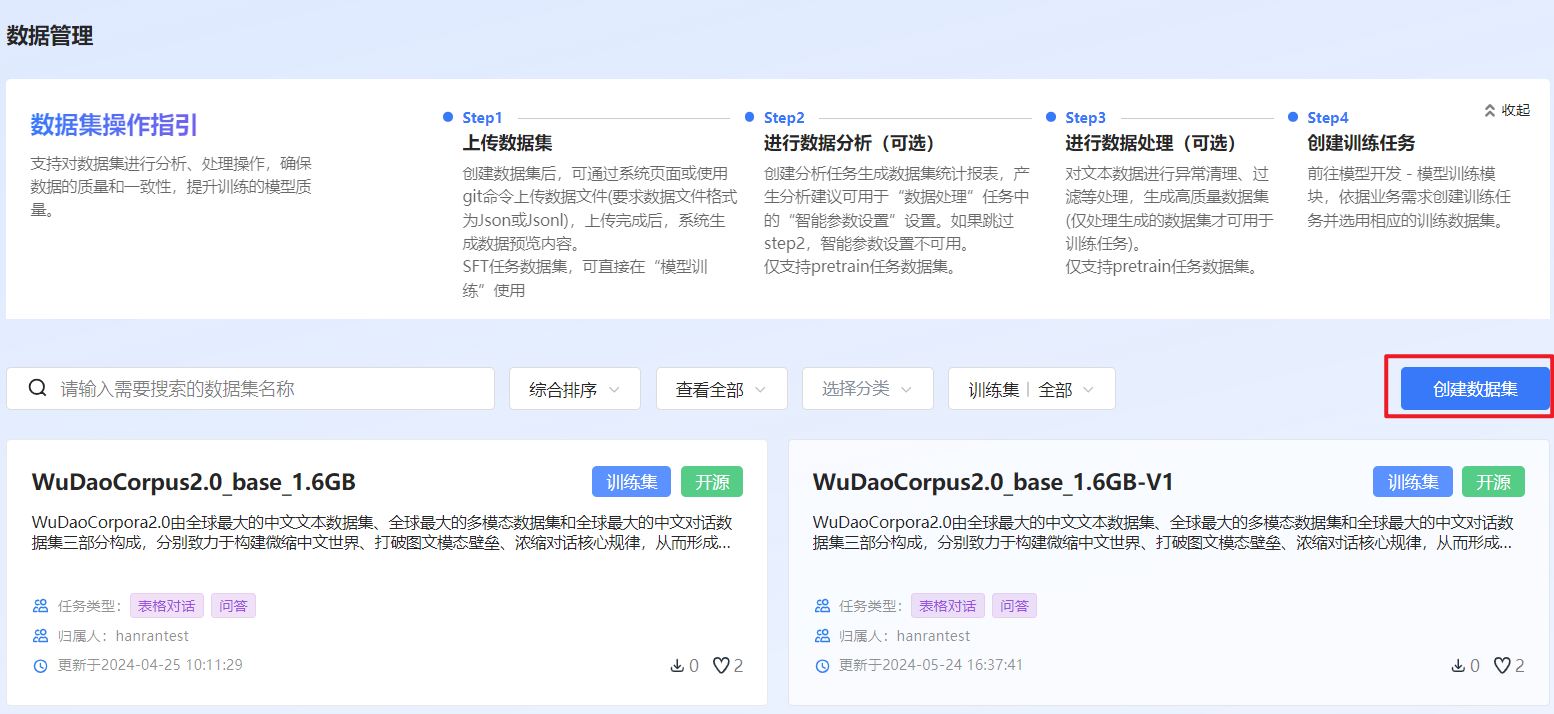Select Step4 创建训练任务 heading
1554x714 pixels.
pos(1361,143)
